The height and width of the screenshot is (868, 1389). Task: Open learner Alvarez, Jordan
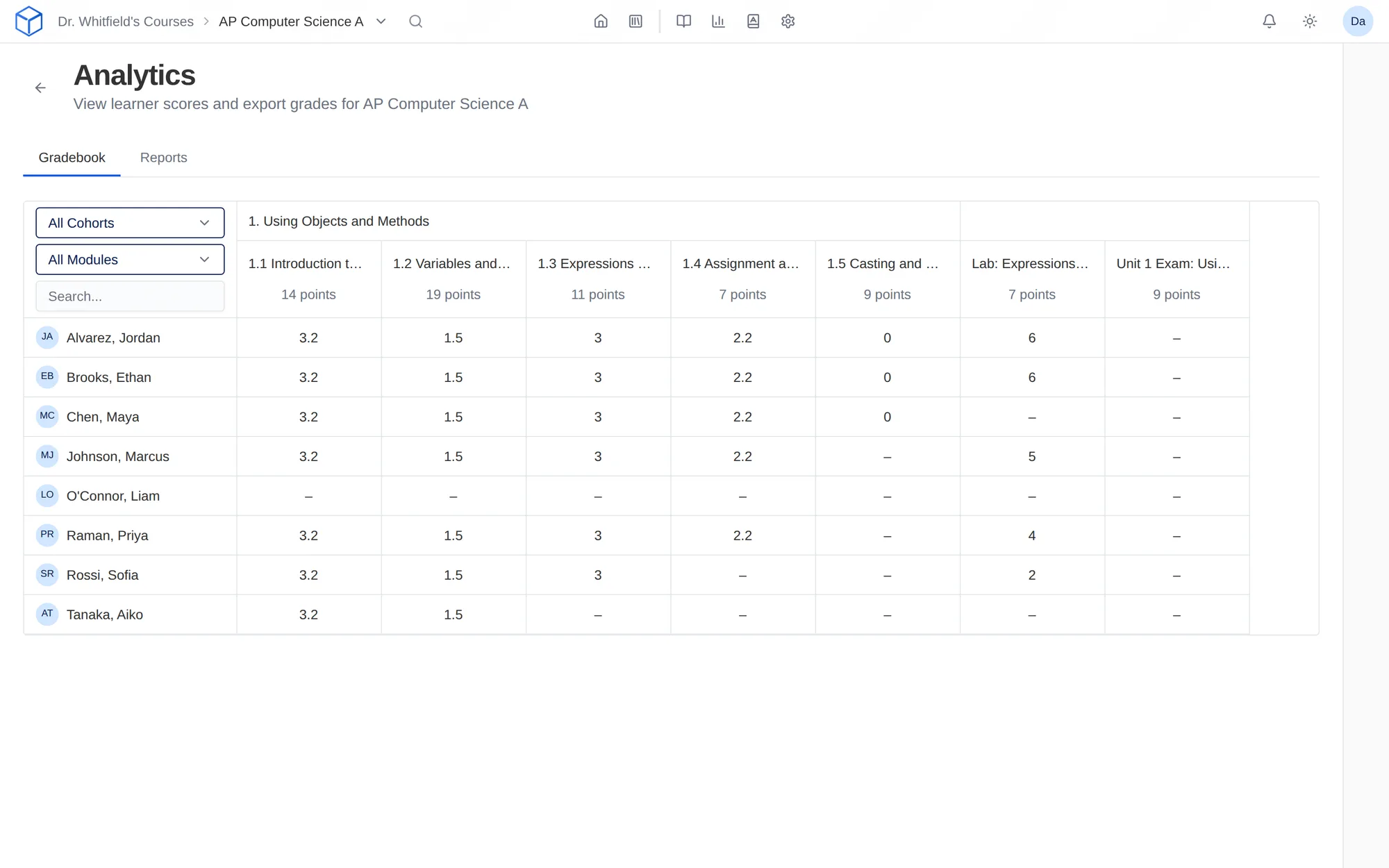[113, 338]
